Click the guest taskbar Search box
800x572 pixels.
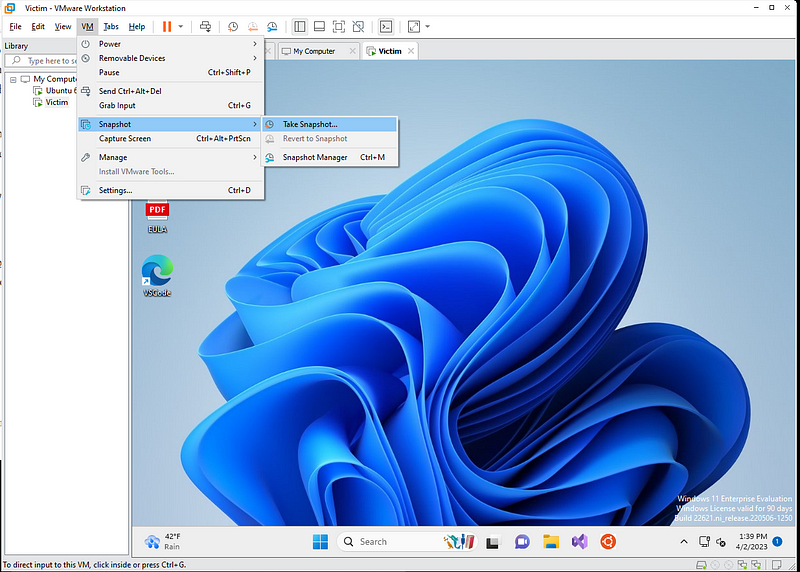point(407,542)
